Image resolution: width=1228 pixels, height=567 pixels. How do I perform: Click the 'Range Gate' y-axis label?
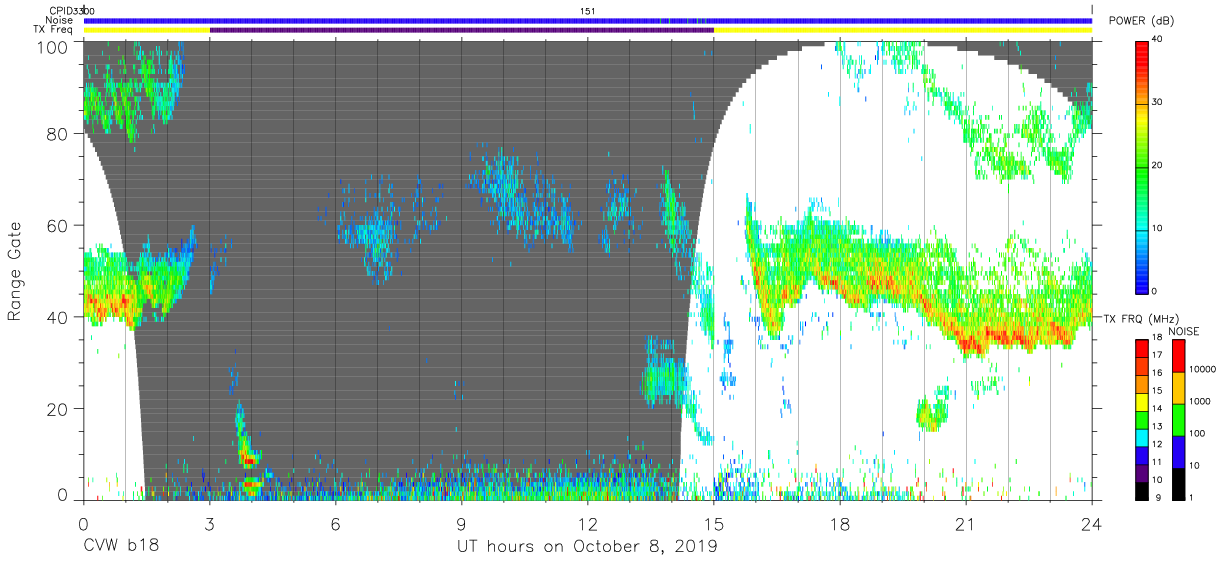[x=15, y=272]
